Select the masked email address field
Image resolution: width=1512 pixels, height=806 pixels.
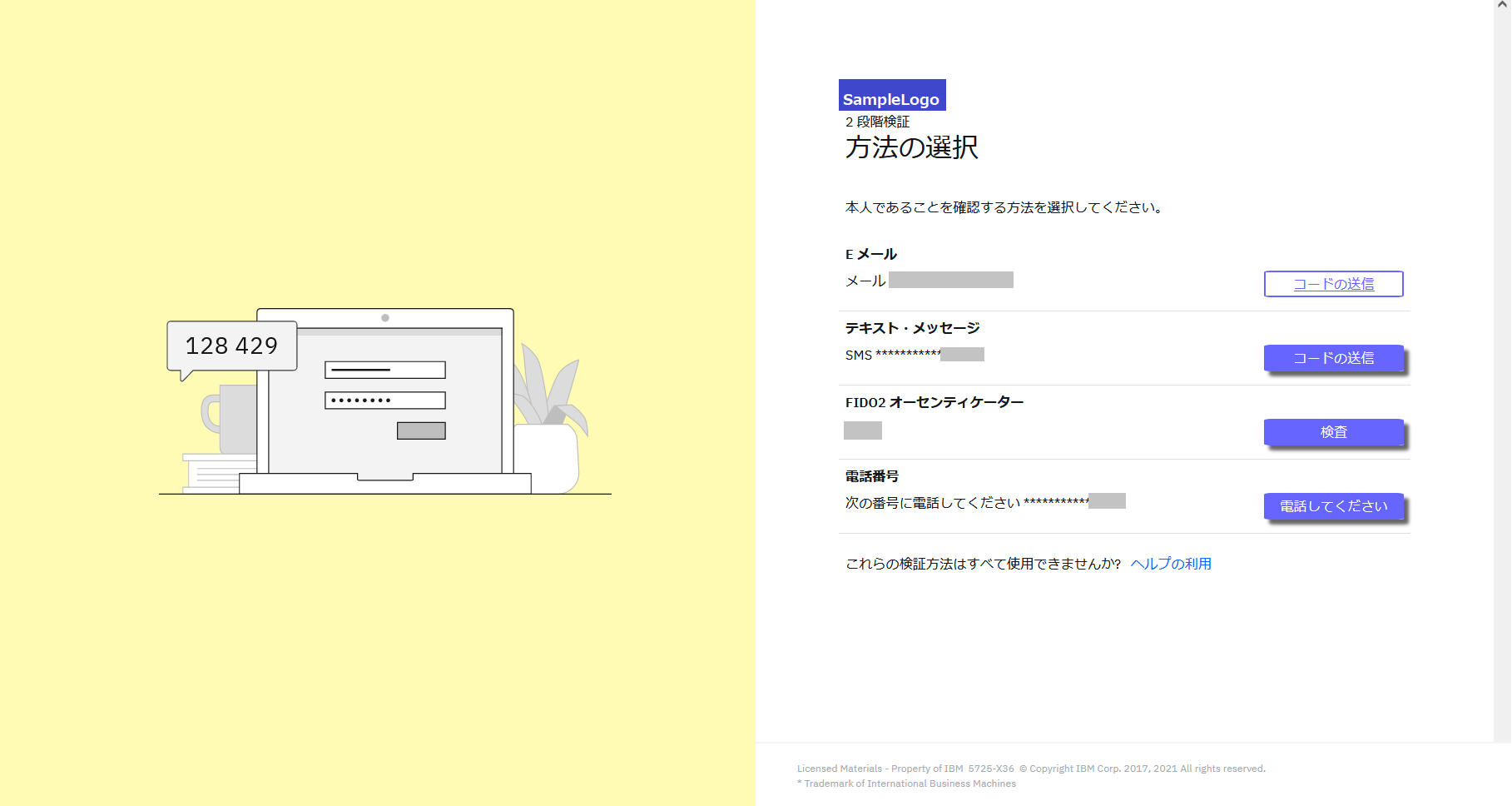tap(951, 279)
